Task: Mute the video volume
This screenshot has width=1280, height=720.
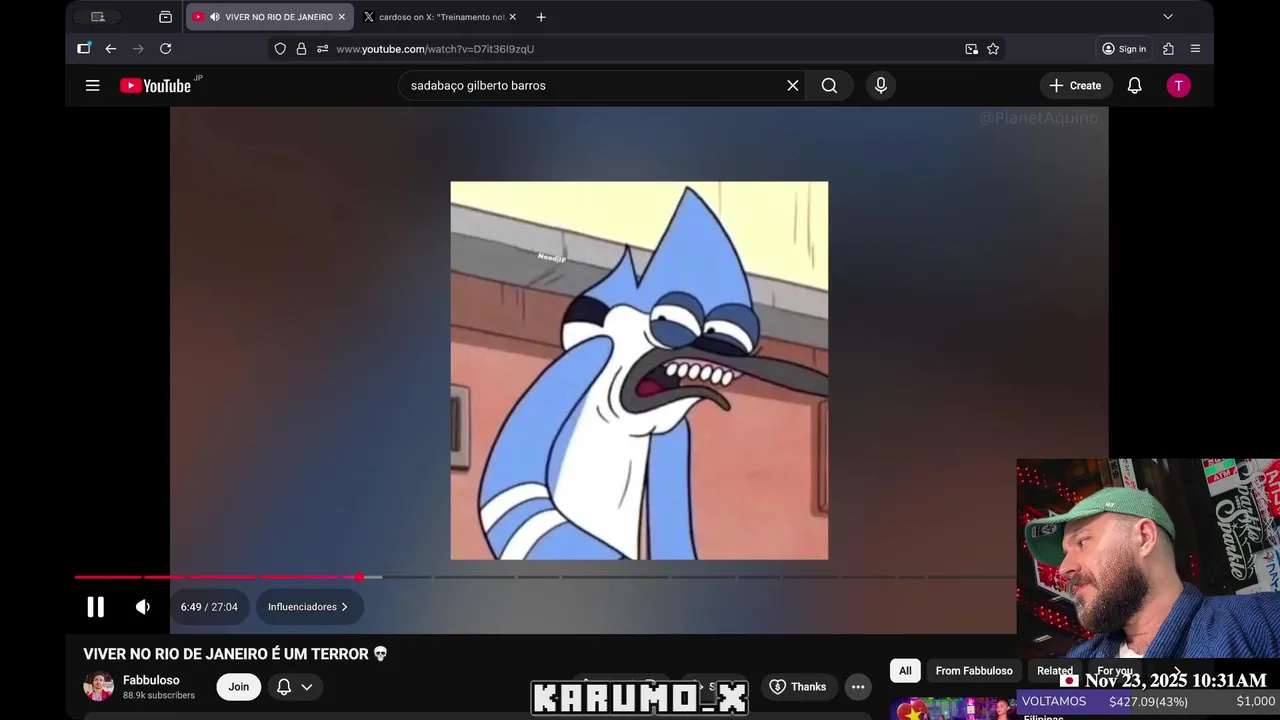Action: coord(143,607)
